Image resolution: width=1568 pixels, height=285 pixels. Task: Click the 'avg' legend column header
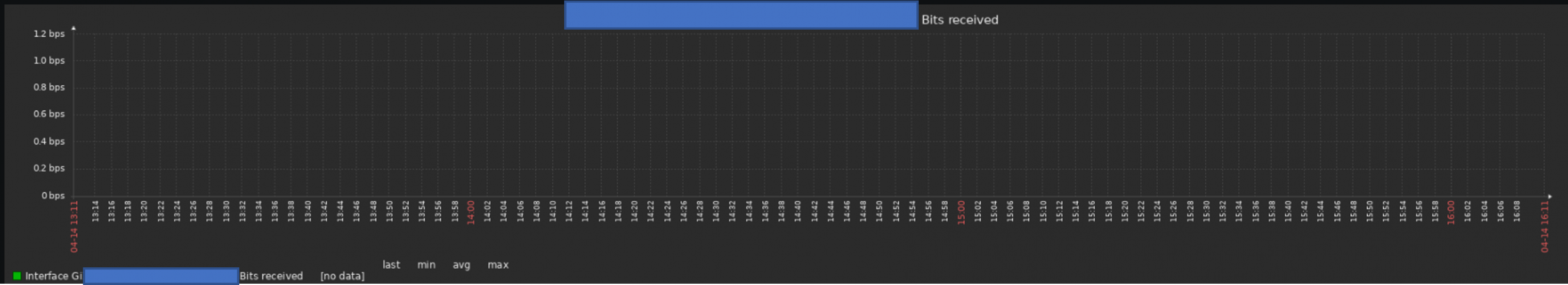tap(461, 265)
